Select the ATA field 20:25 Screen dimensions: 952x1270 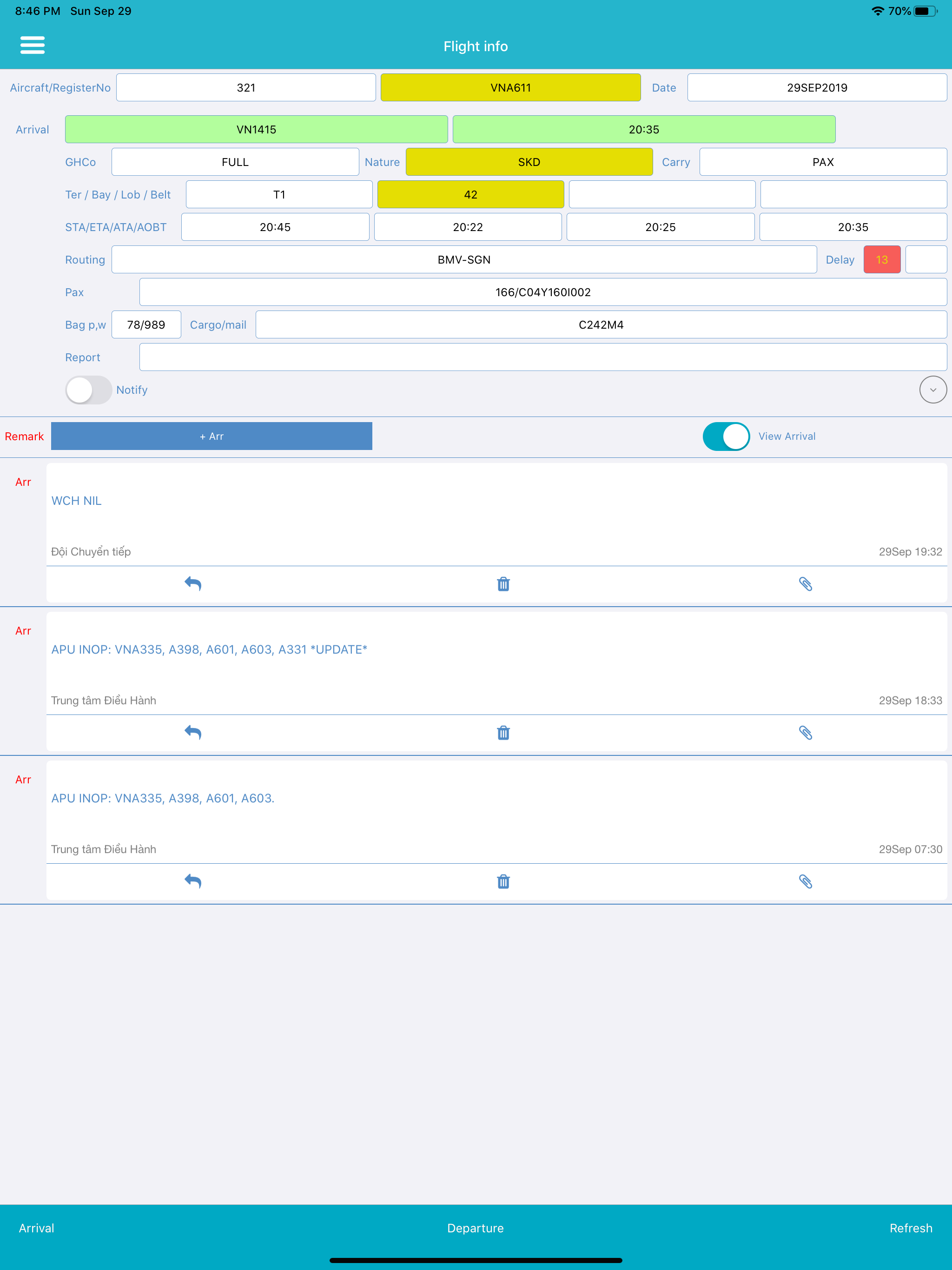[661, 227]
